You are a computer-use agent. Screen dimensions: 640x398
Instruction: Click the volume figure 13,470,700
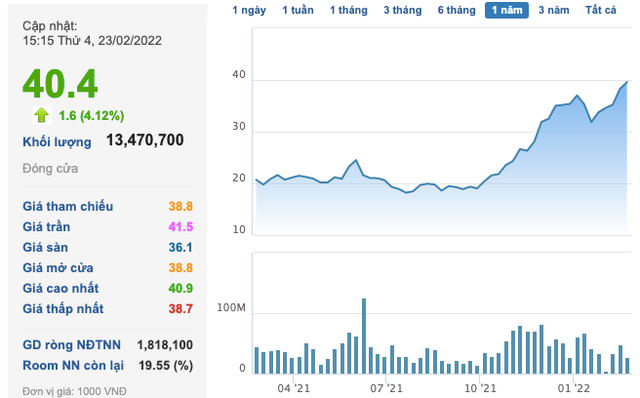(x=145, y=140)
